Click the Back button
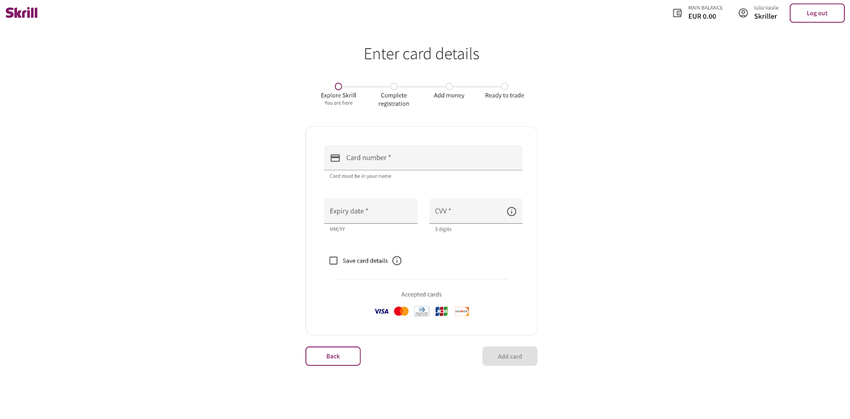The height and width of the screenshot is (419, 850). [333, 356]
